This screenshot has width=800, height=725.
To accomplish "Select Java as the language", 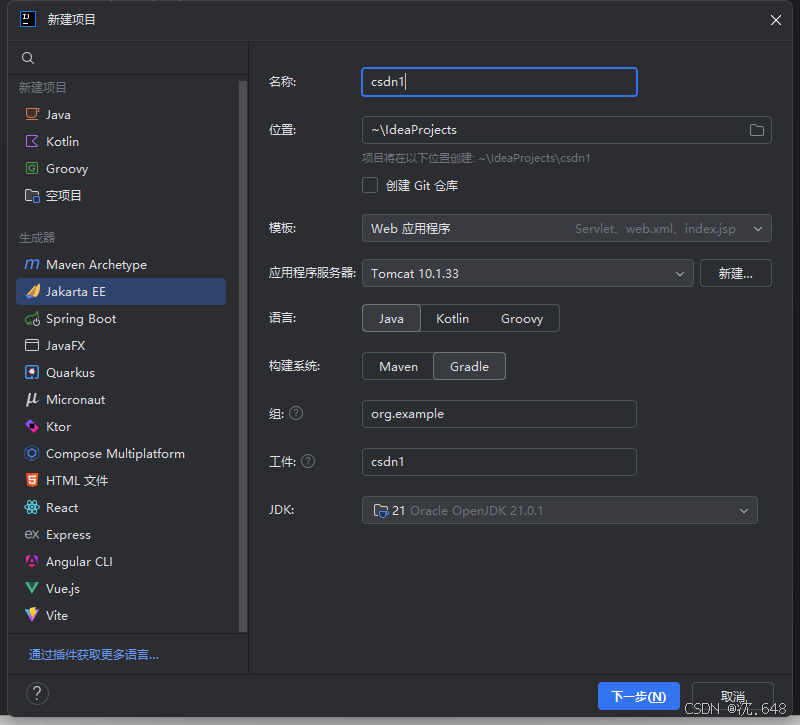I will [x=391, y=318].
